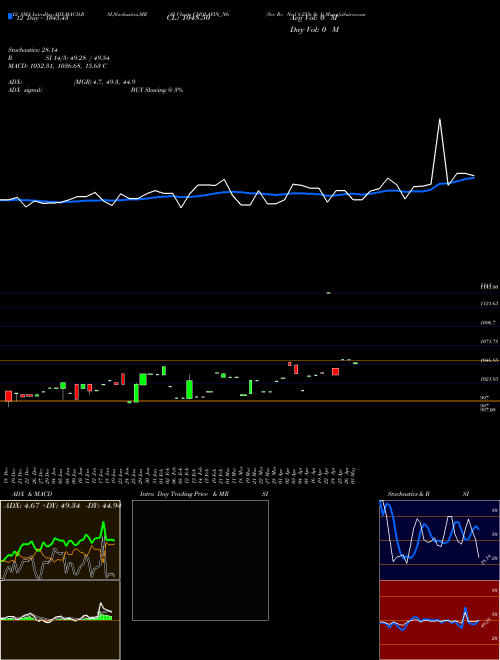This screenshot has height=660, width=500.
Task: Click the 1096.7 price axis label
Action: pyautogui.click(x=488, y=322)
